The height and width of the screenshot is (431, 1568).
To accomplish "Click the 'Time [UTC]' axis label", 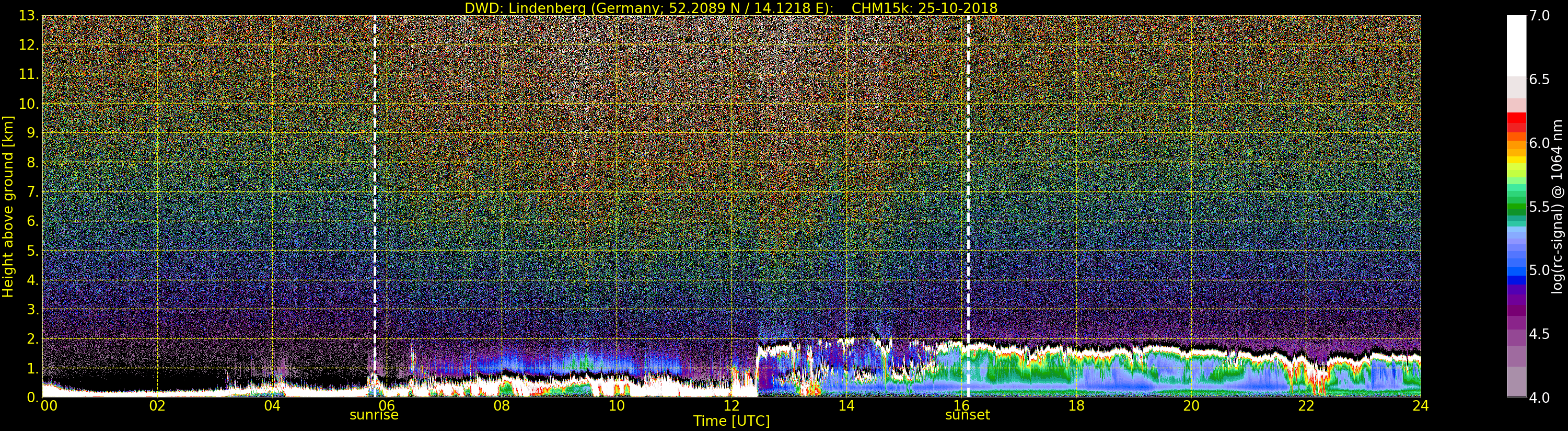I will 731,421.
